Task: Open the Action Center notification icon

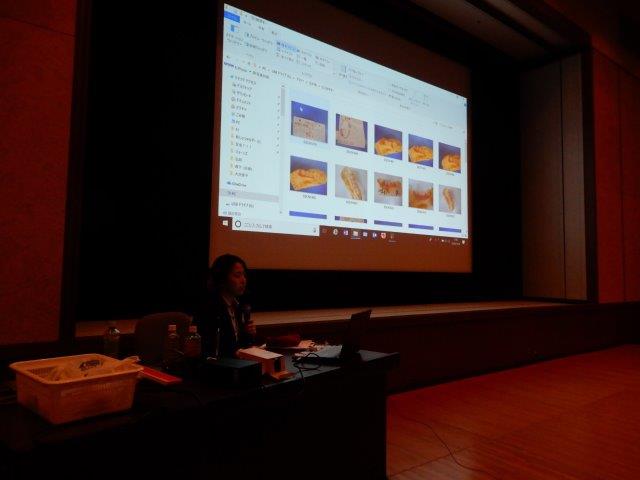Action: 464,242
